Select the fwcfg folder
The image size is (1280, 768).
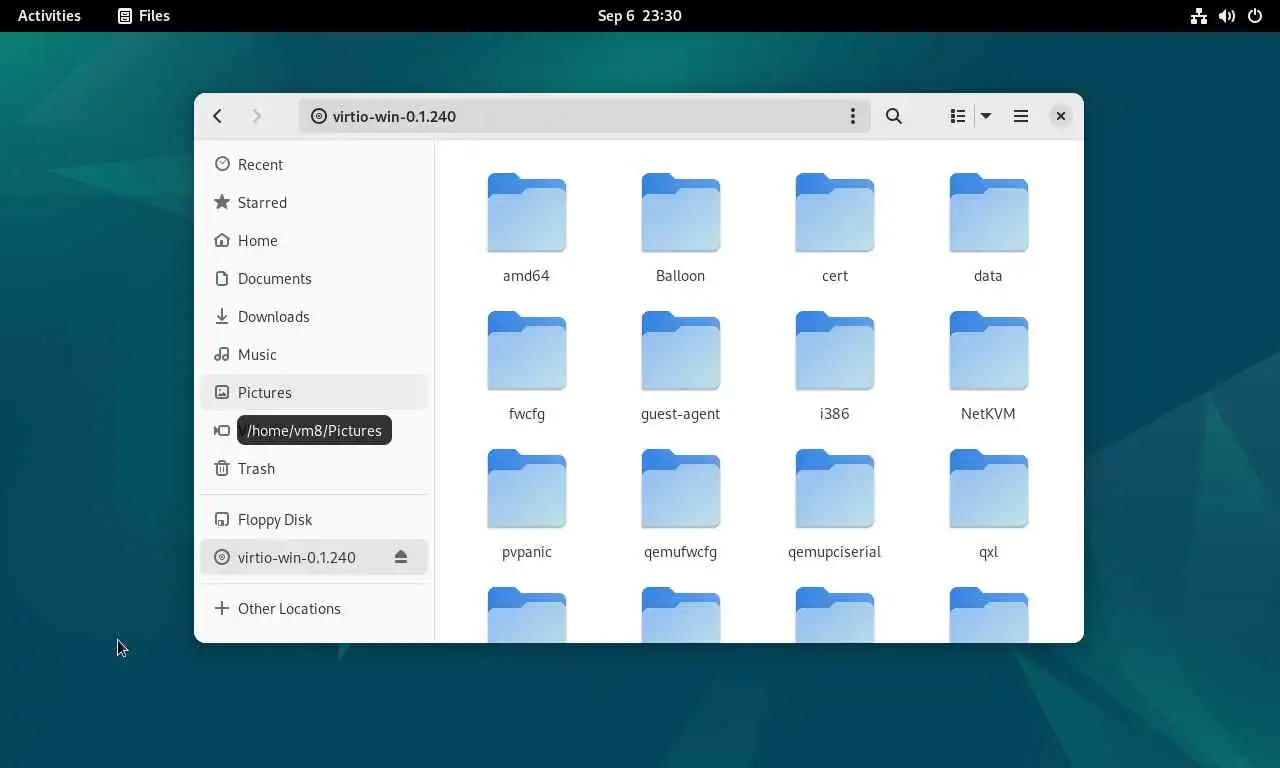526,366
